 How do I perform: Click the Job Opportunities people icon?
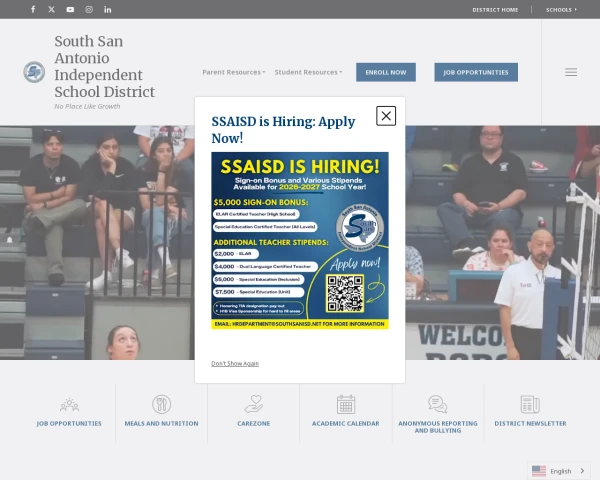[69, 405]
